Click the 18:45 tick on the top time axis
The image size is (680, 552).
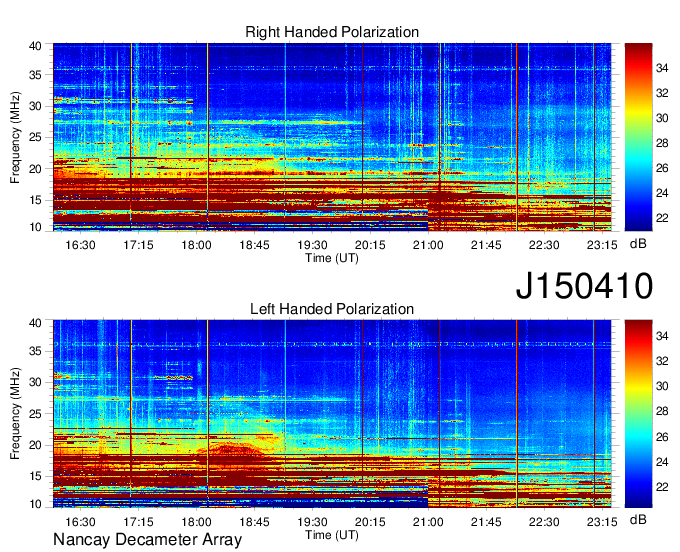[x=255, y=245]
